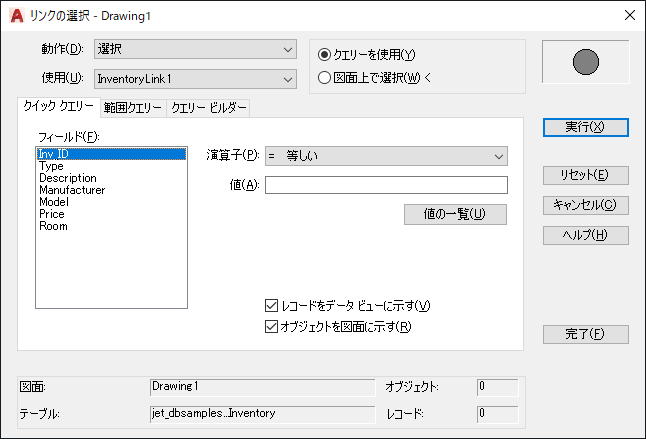The width and height of the screenshot is (646, 439).
Task: Click the 値の一覧 button
Action: point(455,214)
